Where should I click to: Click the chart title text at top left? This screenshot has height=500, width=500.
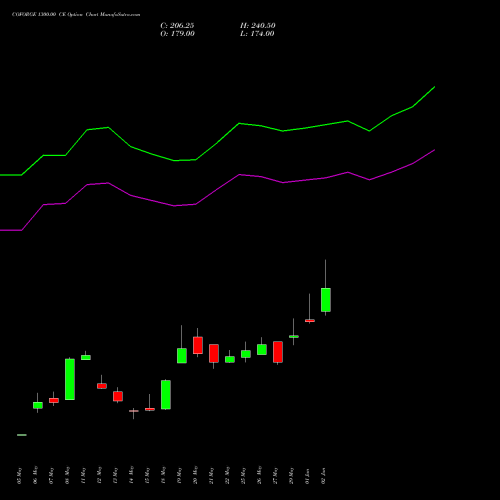pyautogui.click(x=76, y=15)
